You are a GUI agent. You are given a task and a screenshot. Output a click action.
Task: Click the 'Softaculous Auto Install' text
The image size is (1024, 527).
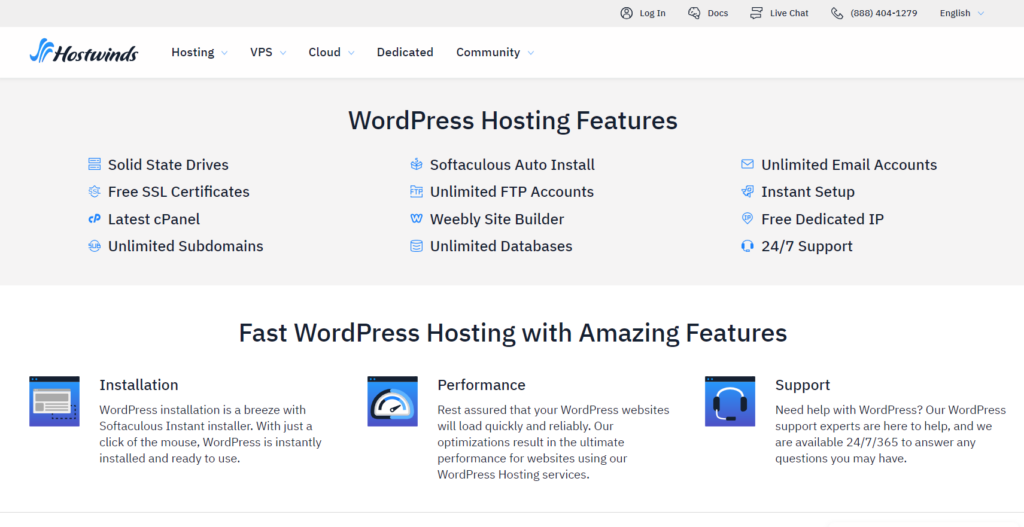(512, 165)
